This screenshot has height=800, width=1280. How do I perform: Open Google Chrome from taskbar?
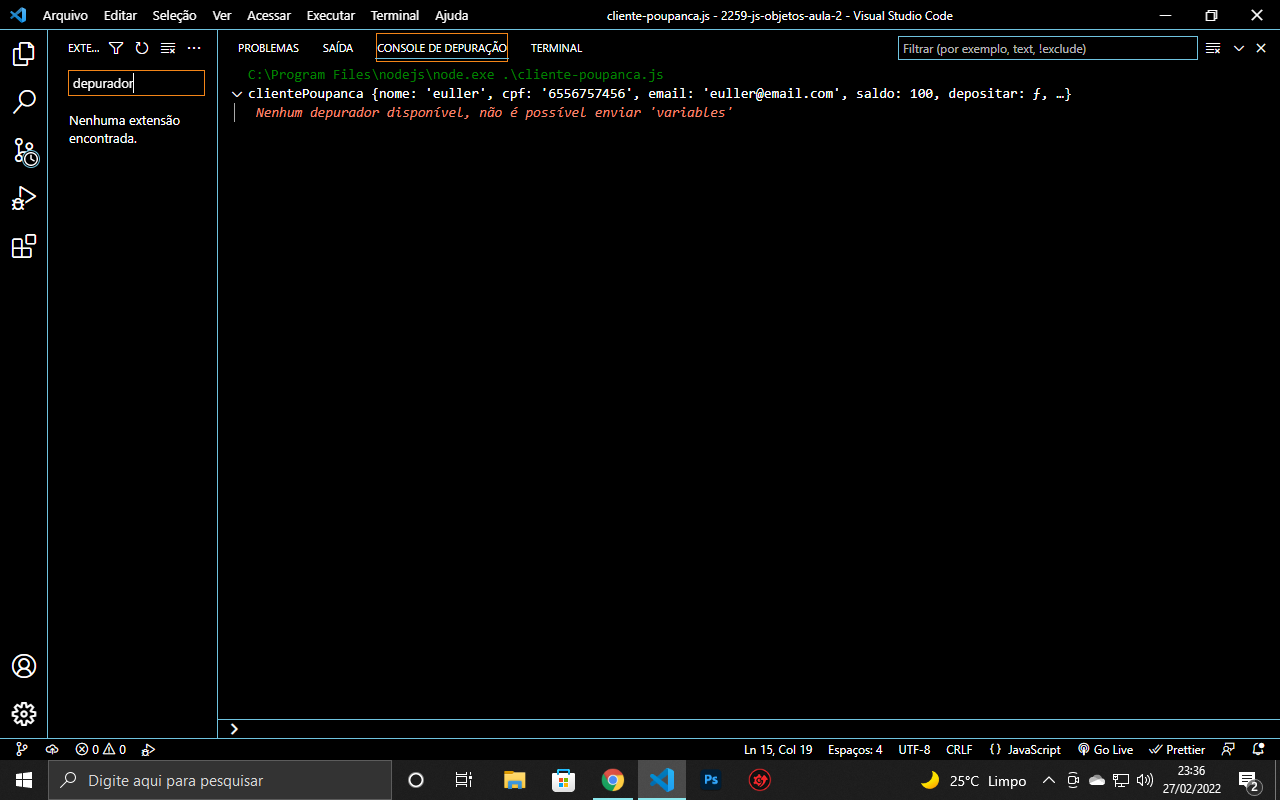pyautogui.click(x=612, y=780)
